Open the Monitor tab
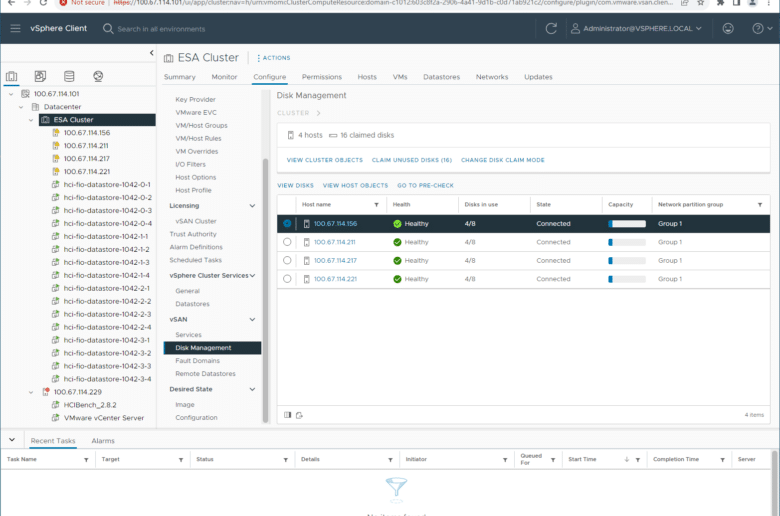Screen dimensions: 780x516 pyautogui.click(x=224, y=77)
